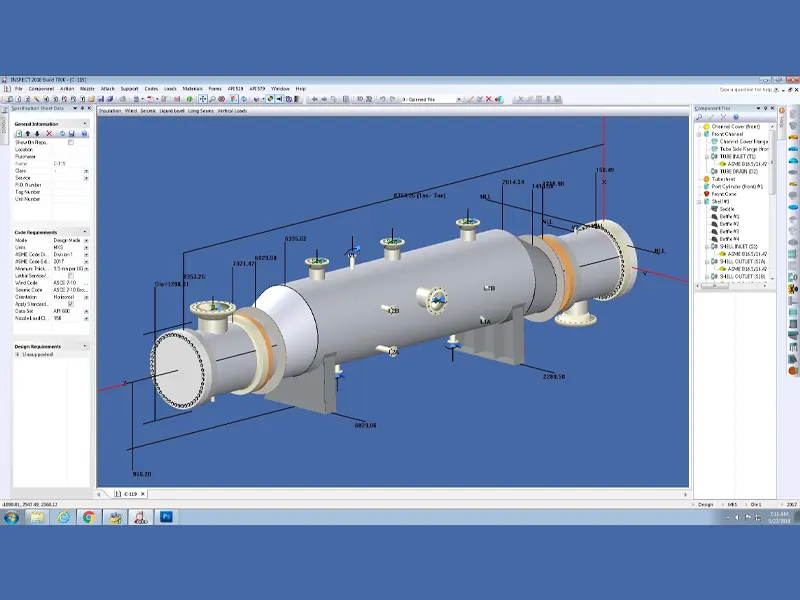
Task: Toggle the Show On Report checkbox
Action: [x=70, y=142]
